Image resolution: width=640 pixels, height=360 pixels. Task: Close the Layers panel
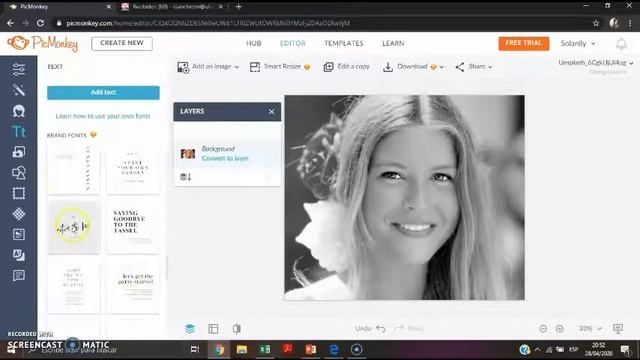click(x=271, y=111)
